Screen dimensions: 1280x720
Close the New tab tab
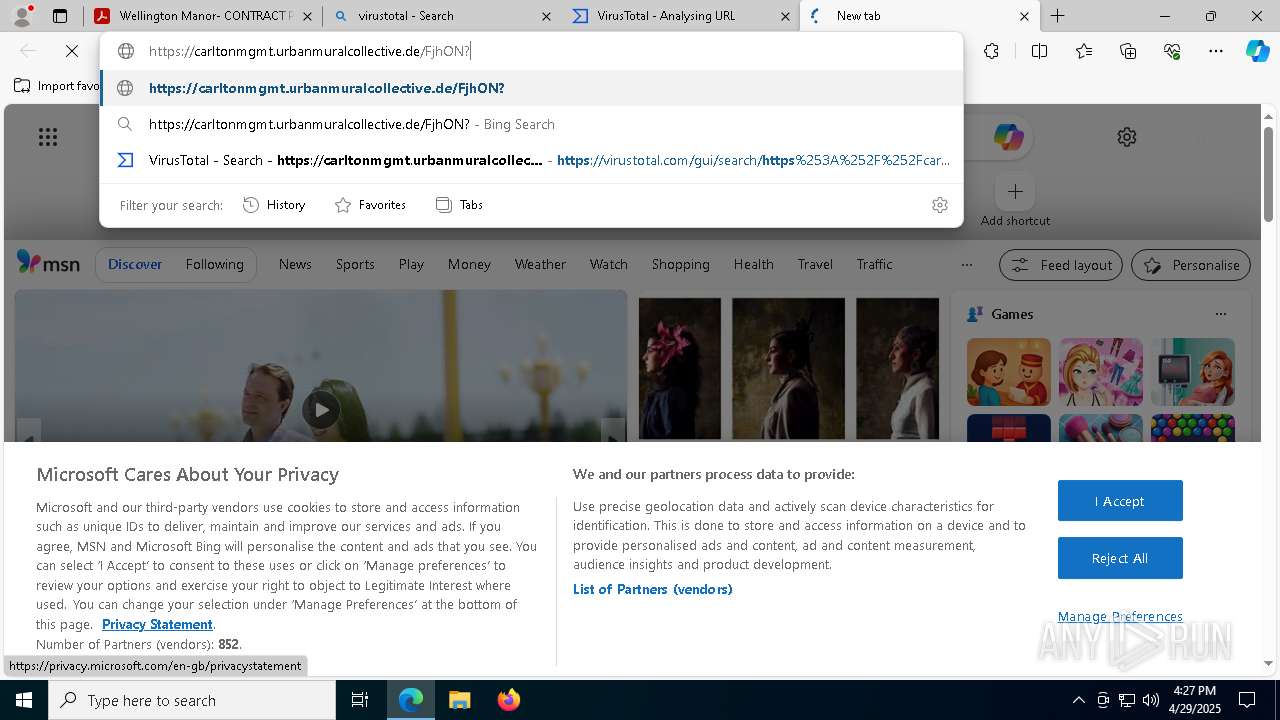point(1024,16)
